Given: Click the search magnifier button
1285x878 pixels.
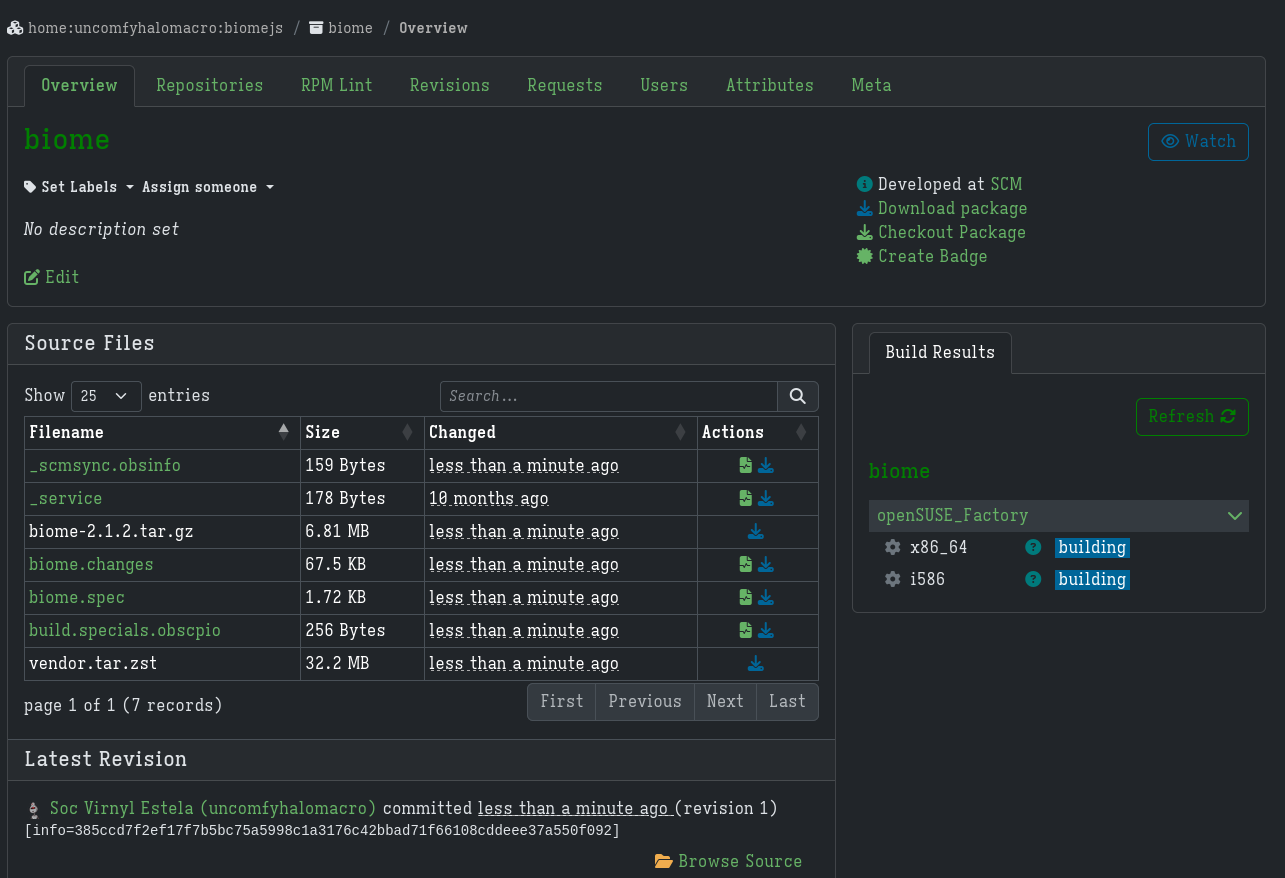Looking at the screenshot, I should [x=798, y=396].
